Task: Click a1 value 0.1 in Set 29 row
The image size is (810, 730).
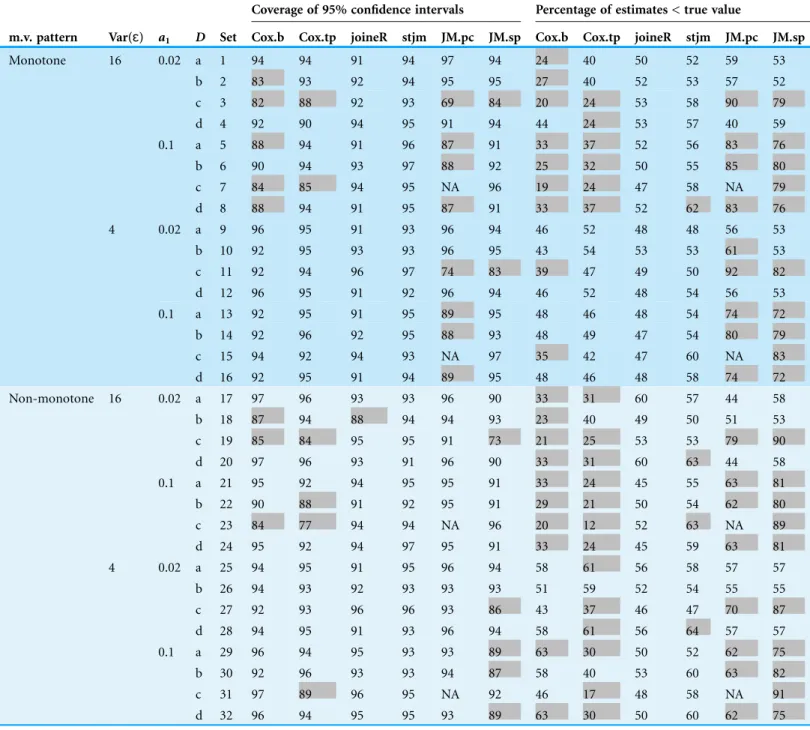Action: (x=166, y=653)
